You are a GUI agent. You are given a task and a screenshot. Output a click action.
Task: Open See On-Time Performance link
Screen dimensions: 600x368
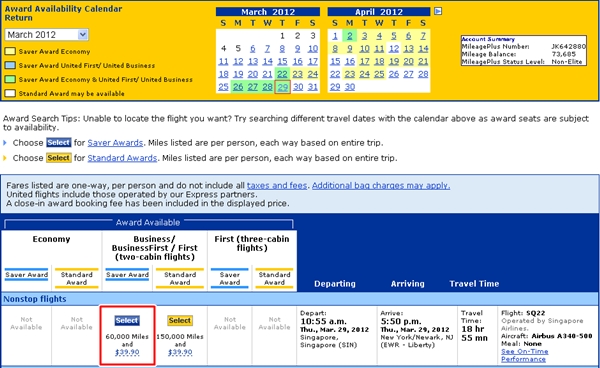point(524,355)
